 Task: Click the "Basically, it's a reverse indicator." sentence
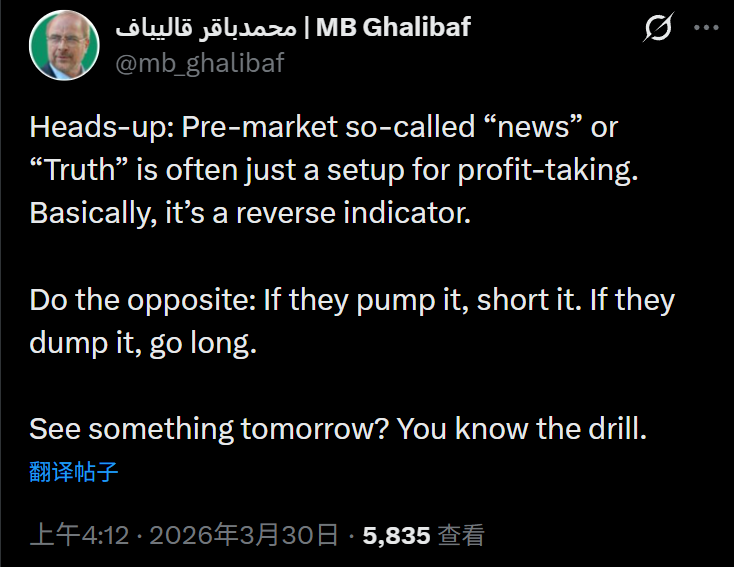click(249, 213)
